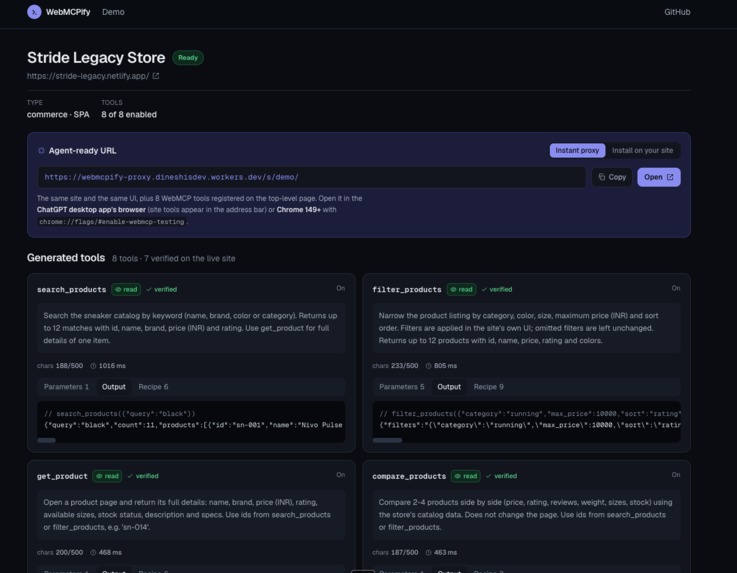This screenshot has height=573, width=737.
Task: Click the filter_products tool name
Action: point(407,290)
